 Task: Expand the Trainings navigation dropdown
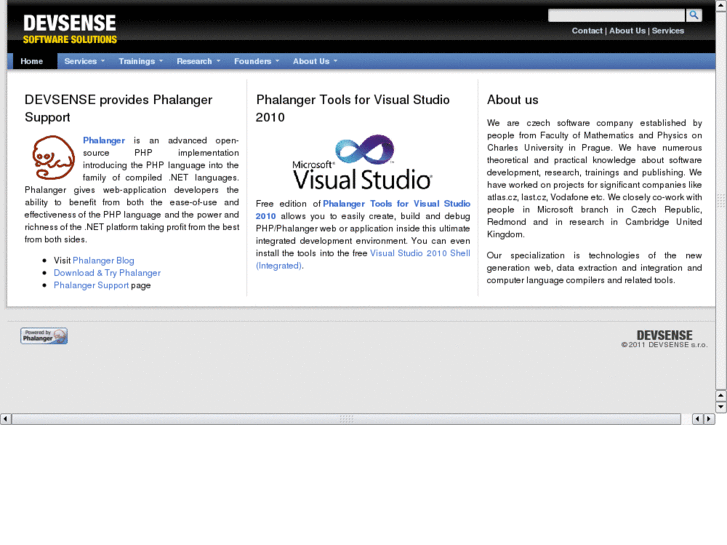(140, 61)
